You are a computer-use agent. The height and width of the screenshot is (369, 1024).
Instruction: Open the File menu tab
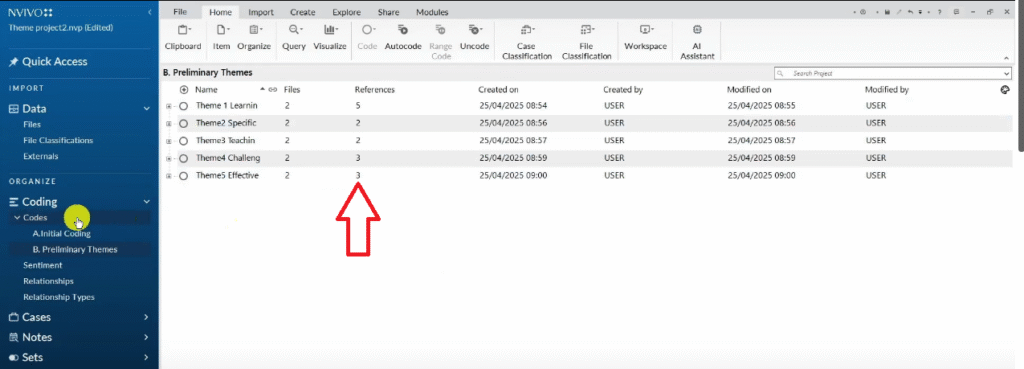coord(180,12)
